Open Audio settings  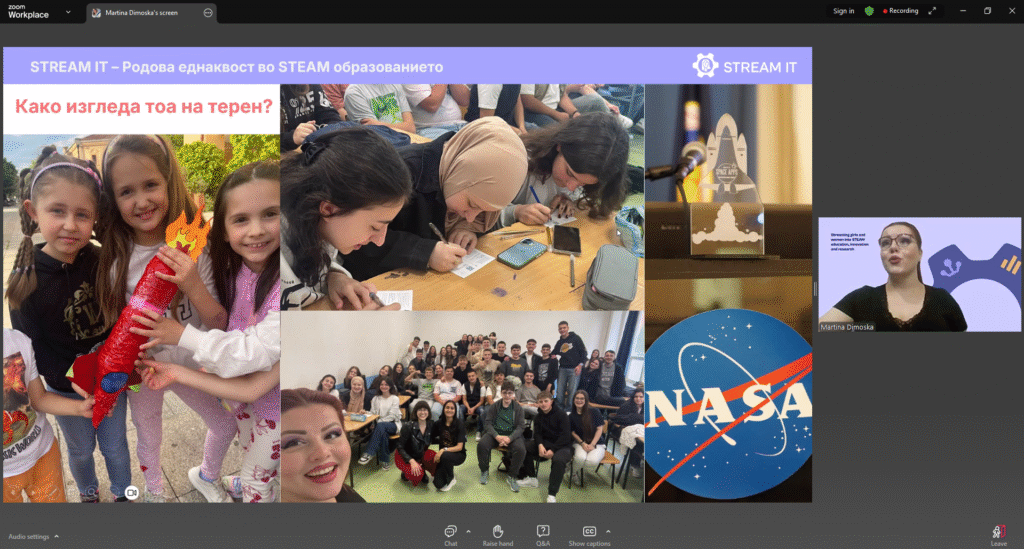pos(29,537)
